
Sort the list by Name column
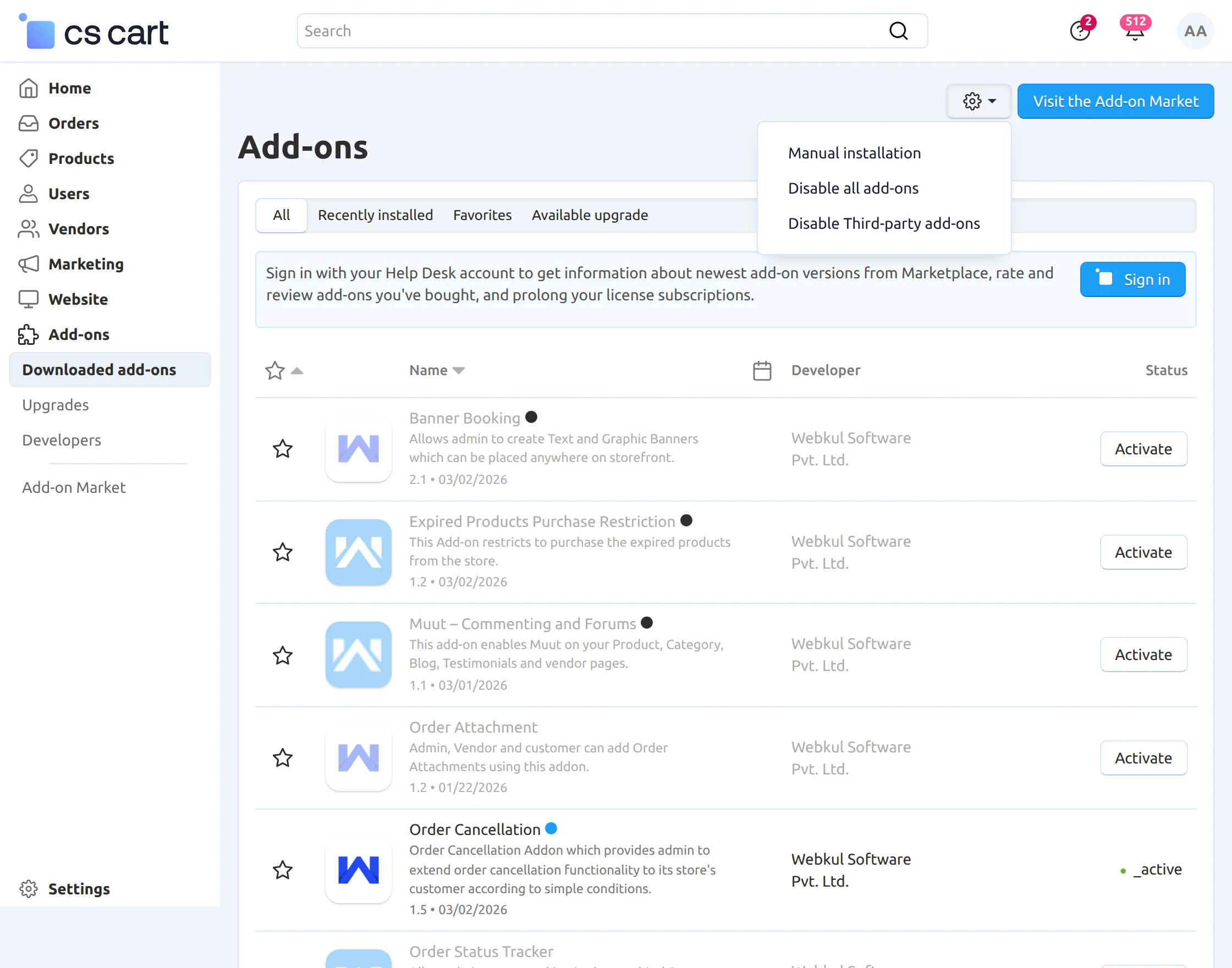[437, 371]
